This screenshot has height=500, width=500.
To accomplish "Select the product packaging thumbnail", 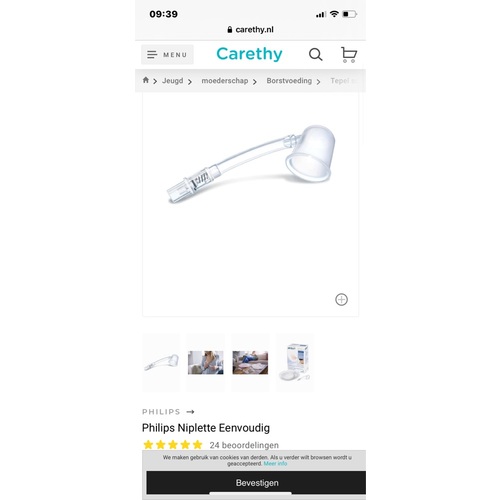I will click(295, 362).
